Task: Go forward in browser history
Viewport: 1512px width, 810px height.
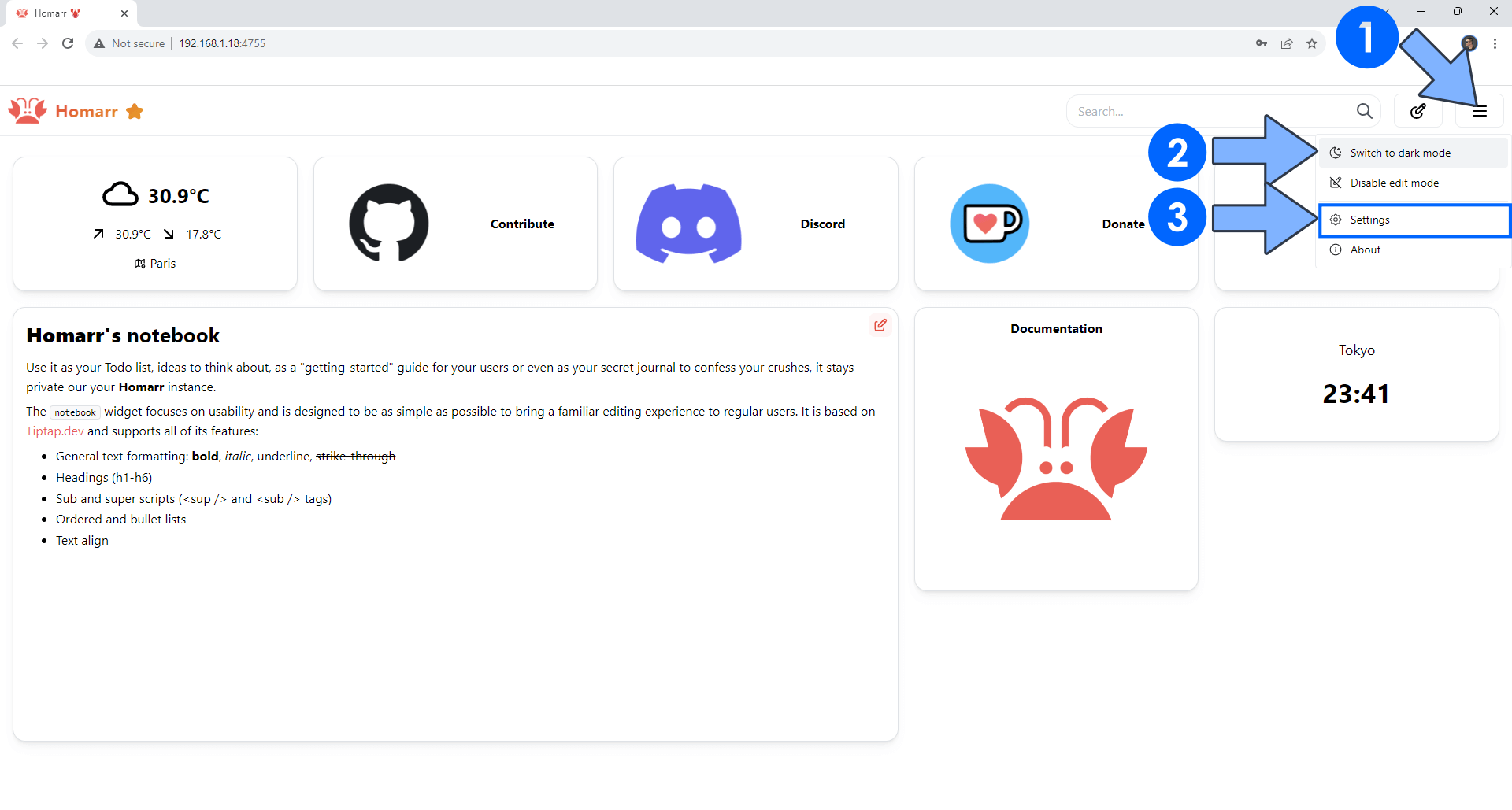Action: pyautogui.click(x=43, y=43)
